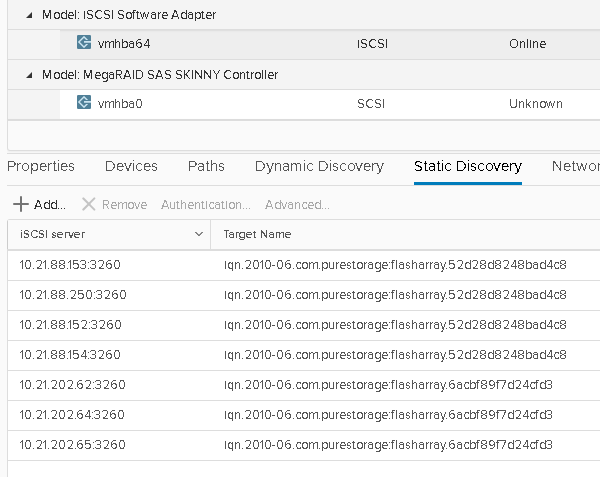Click target name in the 10.21.202.65 row
Viewport: 600px width, 477px height.
388,444
